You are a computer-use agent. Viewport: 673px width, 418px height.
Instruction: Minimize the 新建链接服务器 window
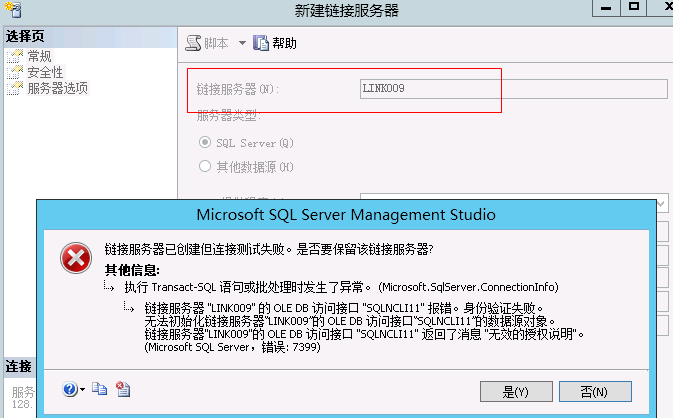pyautogui.click(x=606, y=8)
